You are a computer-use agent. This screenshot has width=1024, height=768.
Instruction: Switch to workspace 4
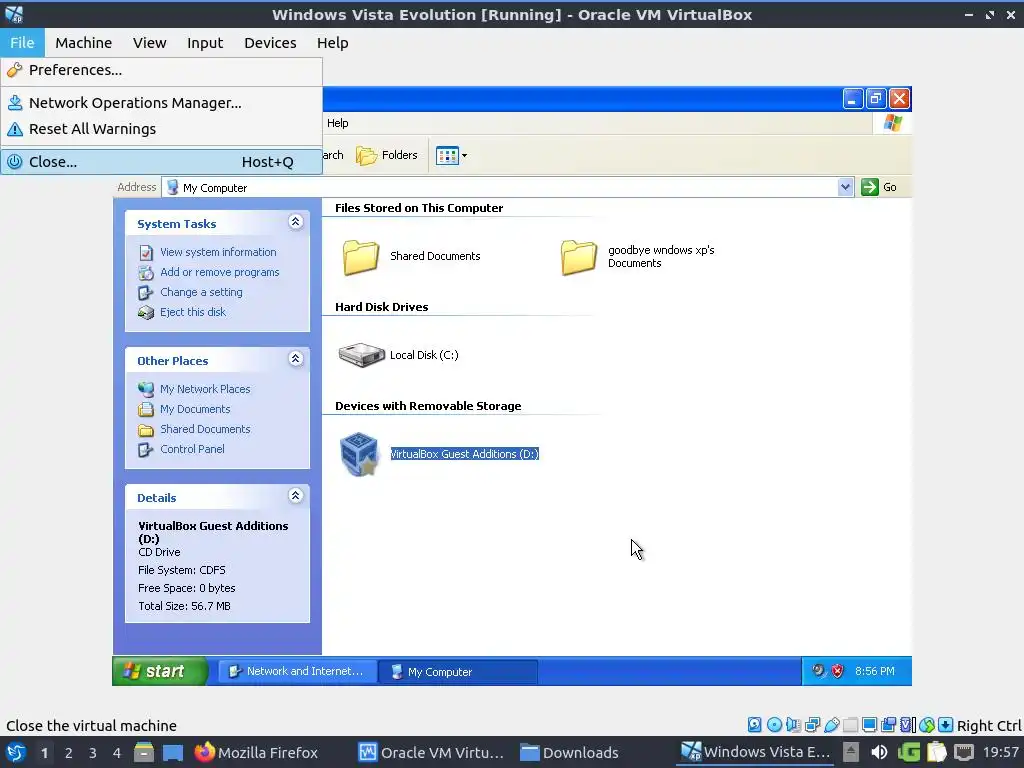pyautogui.click(x=117, y=753)
